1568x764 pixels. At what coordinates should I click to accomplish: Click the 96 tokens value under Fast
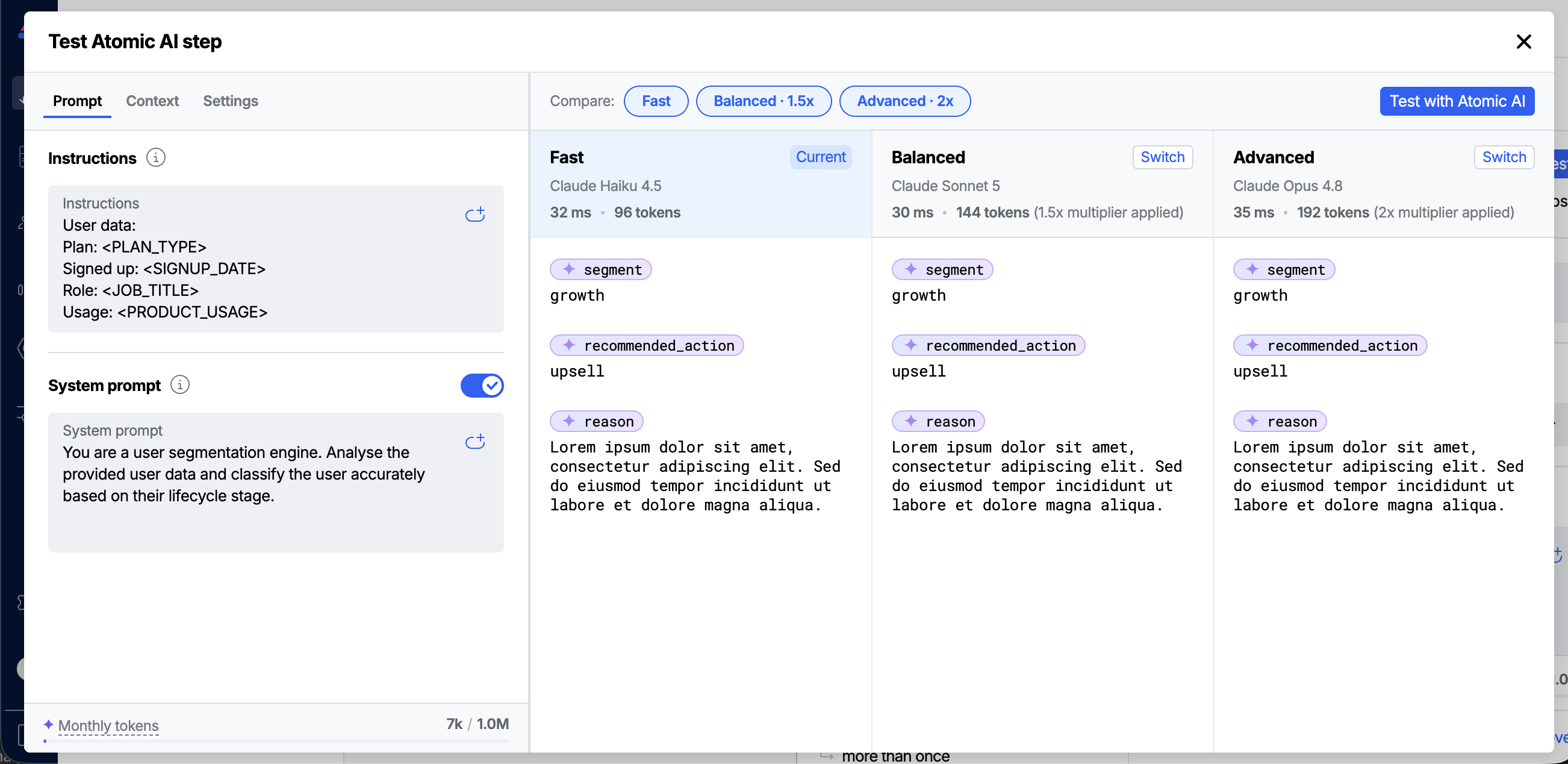click(647, 213)
